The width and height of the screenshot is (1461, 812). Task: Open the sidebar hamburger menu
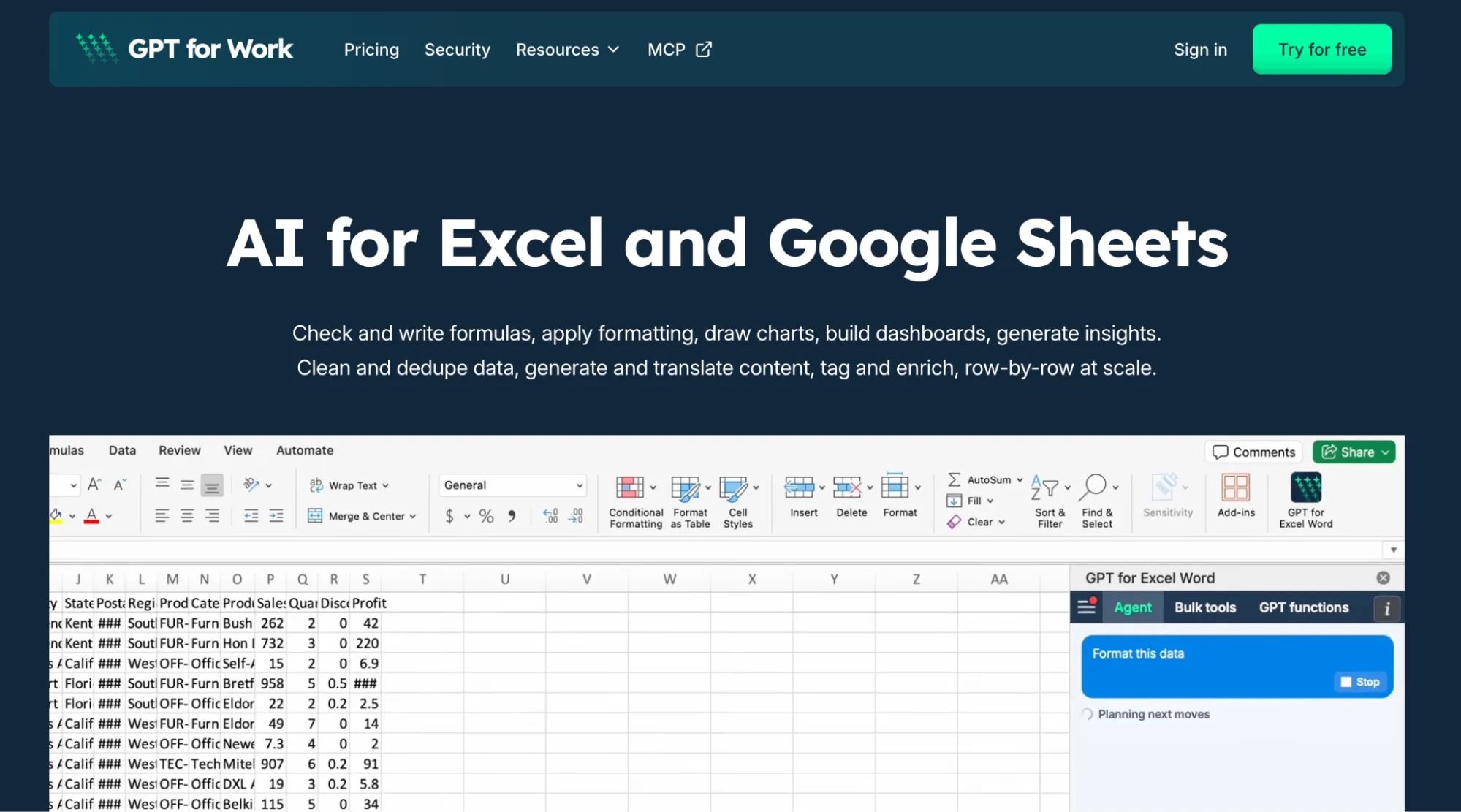1087,607
